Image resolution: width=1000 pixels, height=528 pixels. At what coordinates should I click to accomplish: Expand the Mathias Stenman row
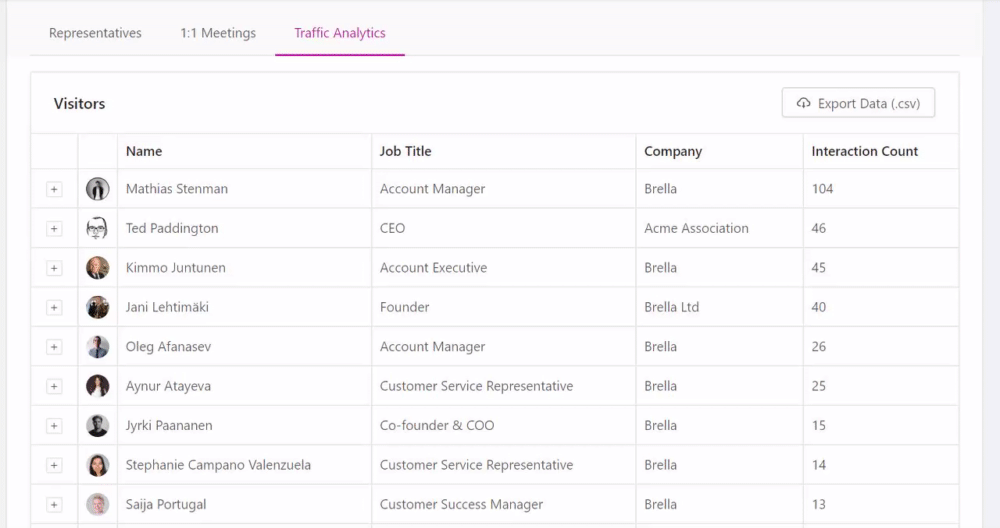click(54, 189)
